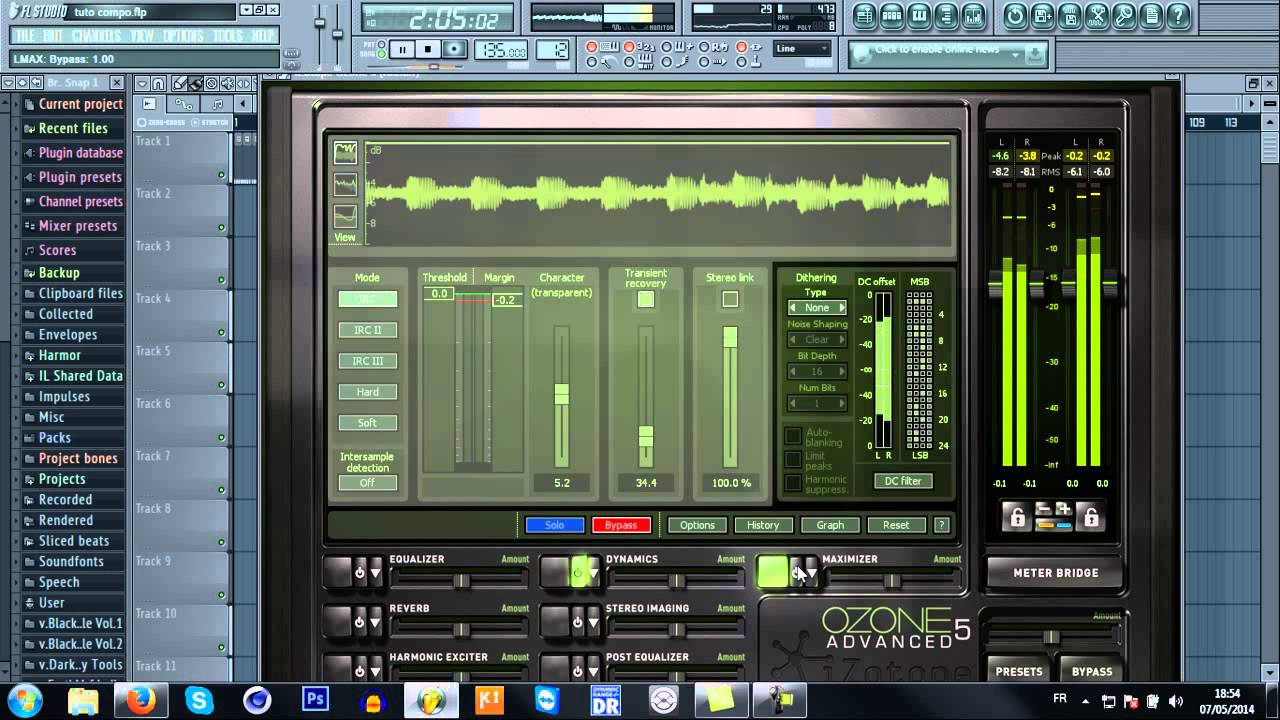Click the render/export floppy disk icon
Viewport: 1280px width, 720px height.
[1070, 16]
